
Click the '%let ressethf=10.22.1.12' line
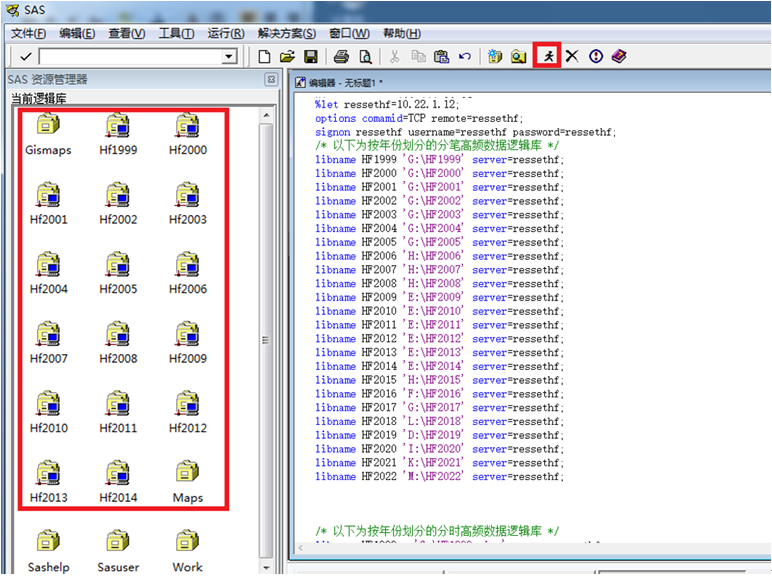click(387, 104)
